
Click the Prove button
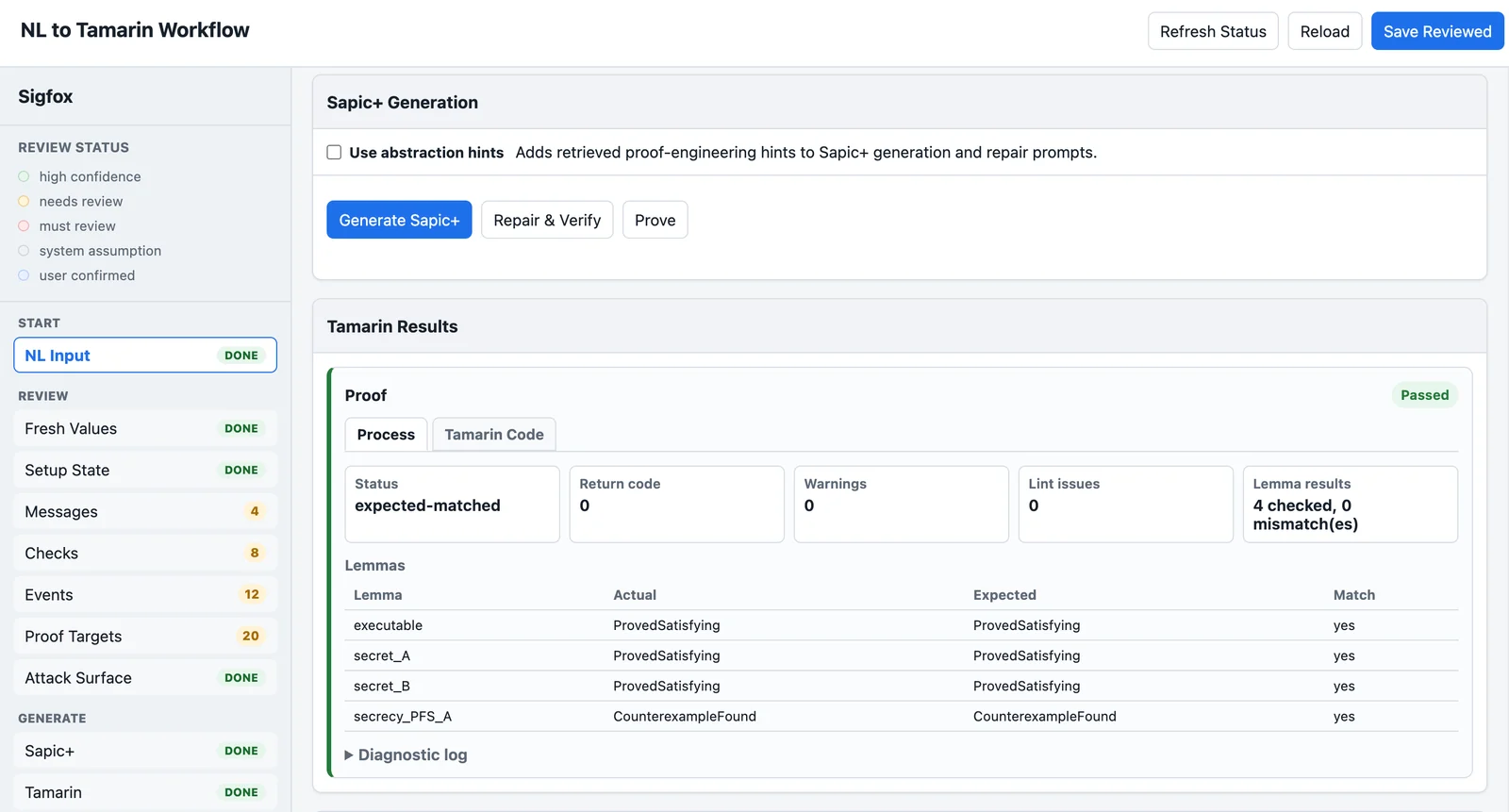655,220
